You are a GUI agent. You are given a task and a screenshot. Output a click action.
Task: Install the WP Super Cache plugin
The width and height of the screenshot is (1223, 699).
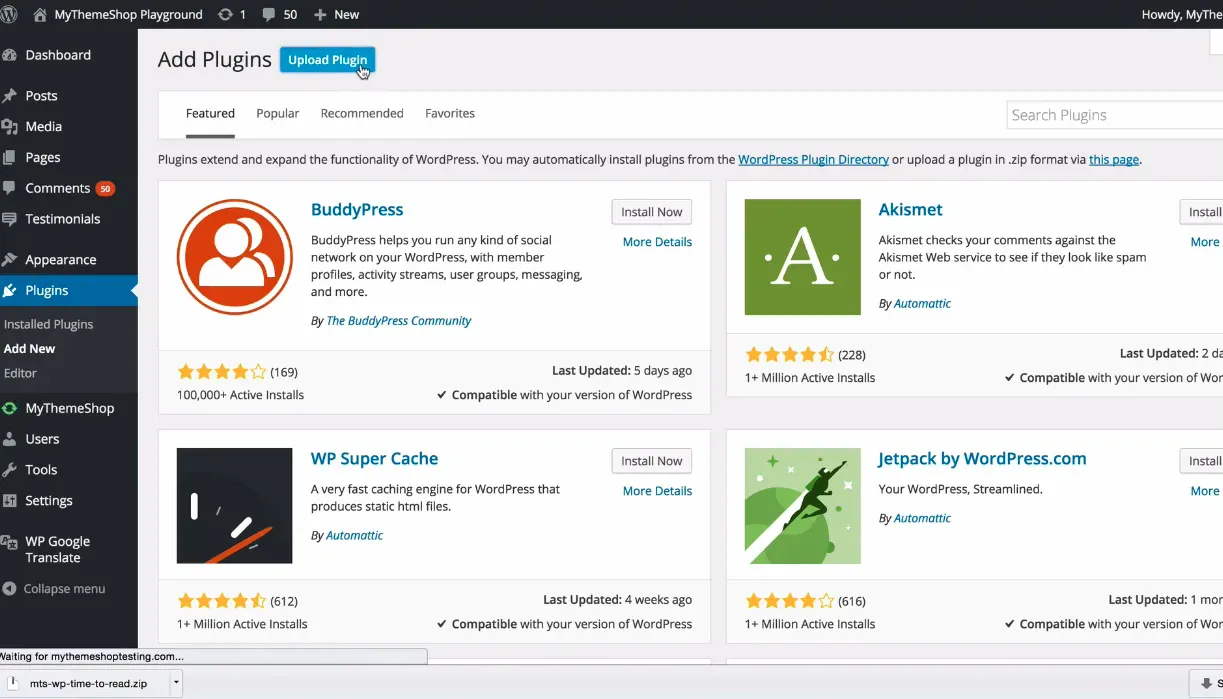click(651, 461)
